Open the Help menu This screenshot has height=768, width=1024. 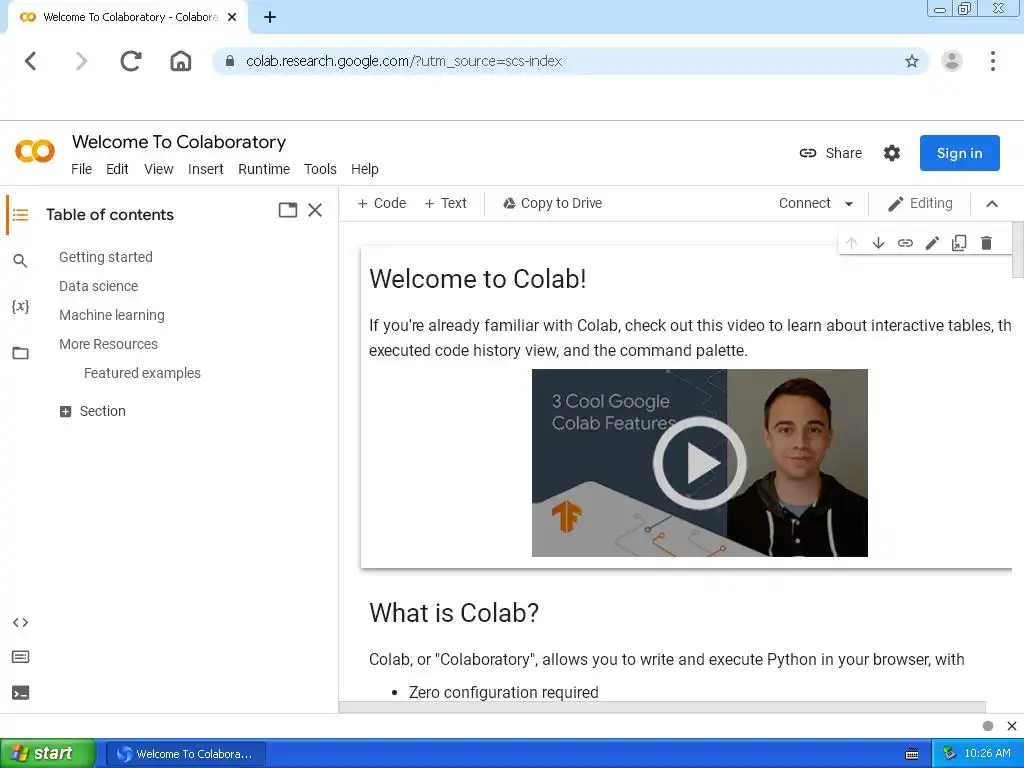[x=364, y=169]
